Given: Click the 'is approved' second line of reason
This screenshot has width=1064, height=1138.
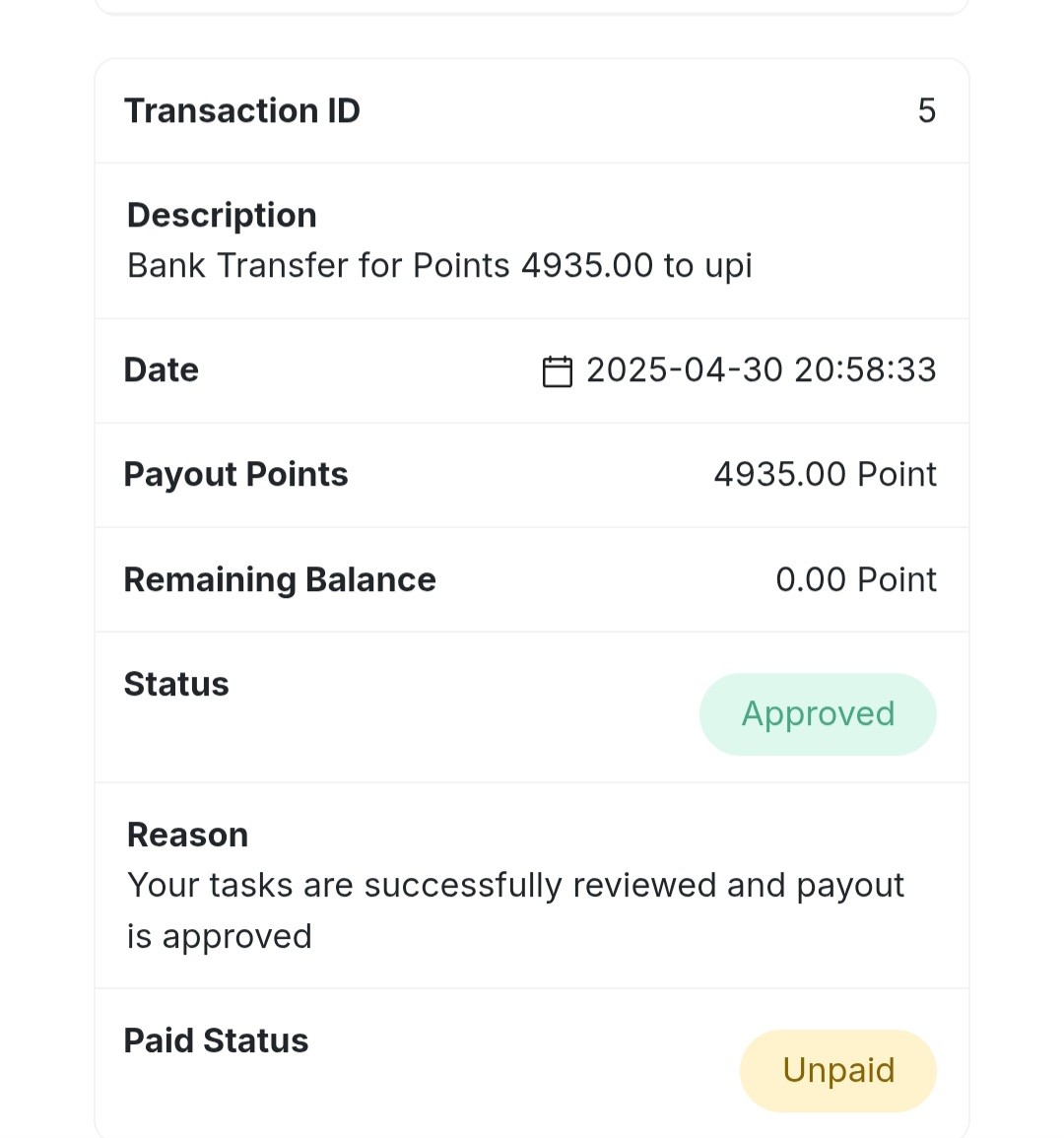Looking at the screenshot, I should coord(219,937).
